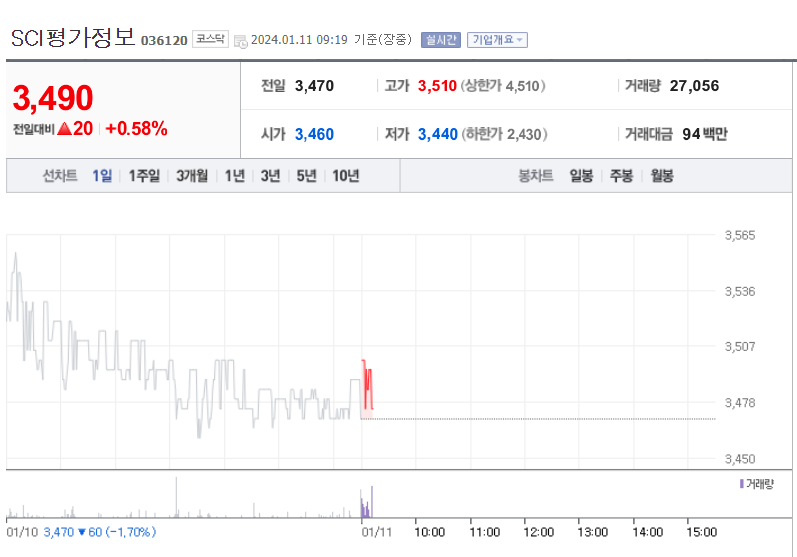This screenshot has height=557, width=797.
Task: Click the 실시간 badge button
Action: [x=441, y=40]
